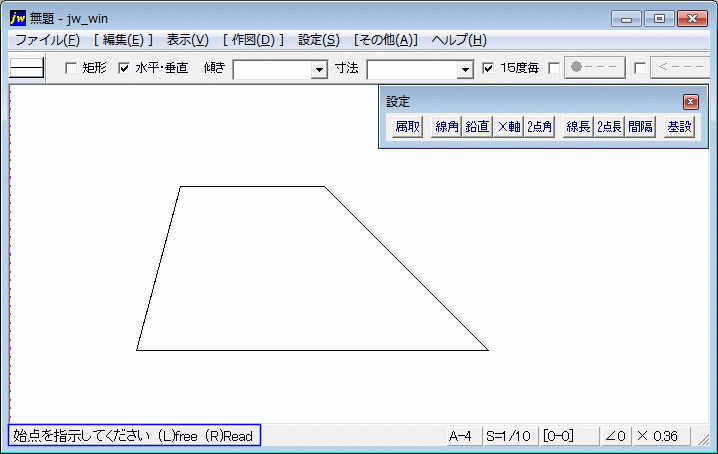Click the 2点角 button
Image resolution: width=718 pixels, height=454 pixels.
pos(539,126)
